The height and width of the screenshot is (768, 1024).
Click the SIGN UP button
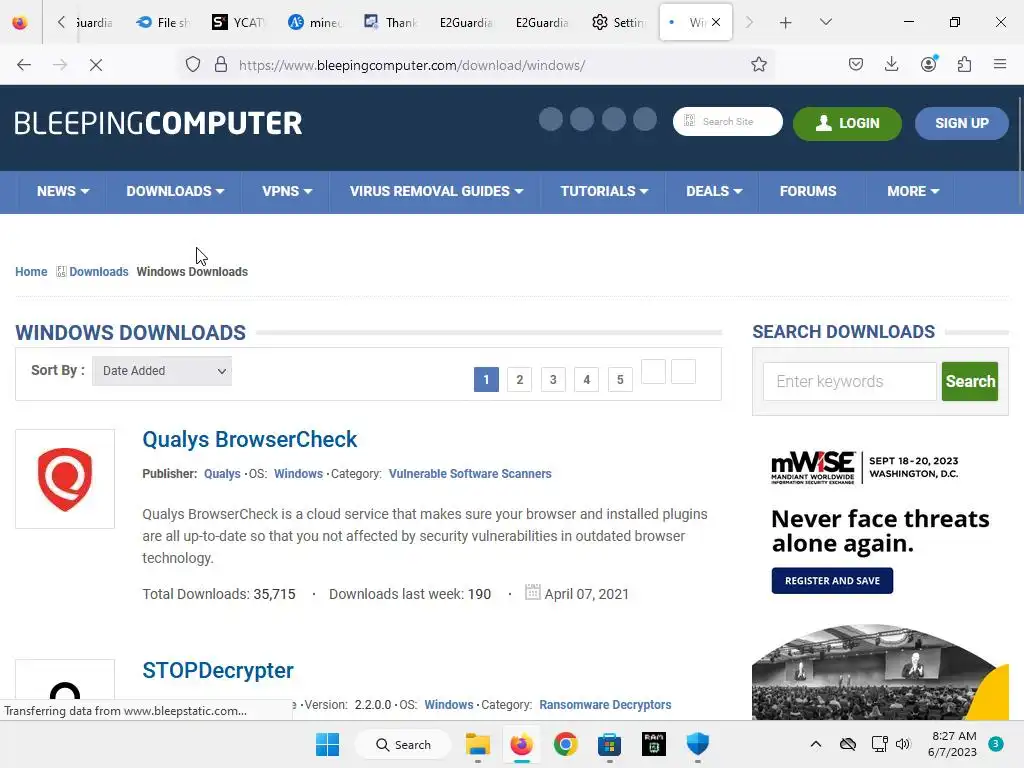[x=961, y=123]
